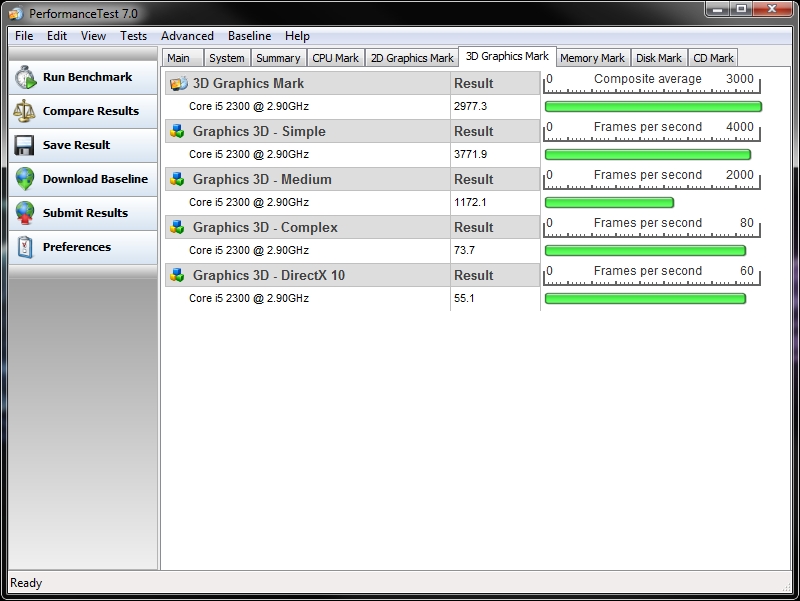Click the PerformanceTest title bar app icon
800x601 pixels.
[x=16, y=13]
